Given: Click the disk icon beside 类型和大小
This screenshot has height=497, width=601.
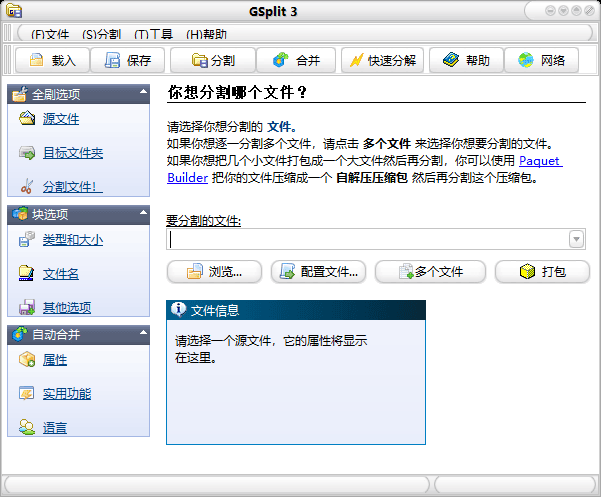Looking at the screenshot, I should click(27, 239).
